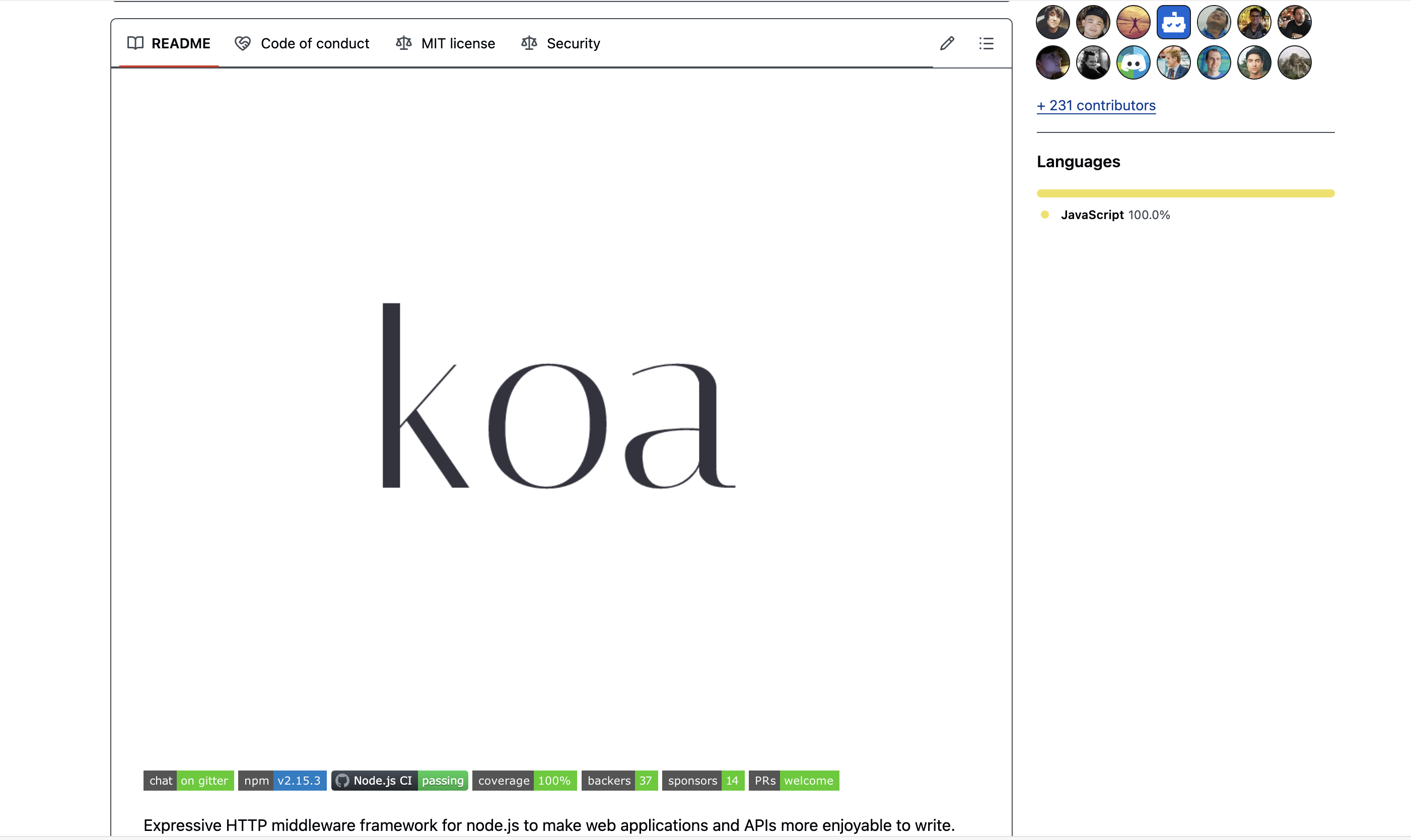Click the coverage 100% badge
The height and width of the screenshot is (840, 1411).
click(x=524, y=781)
